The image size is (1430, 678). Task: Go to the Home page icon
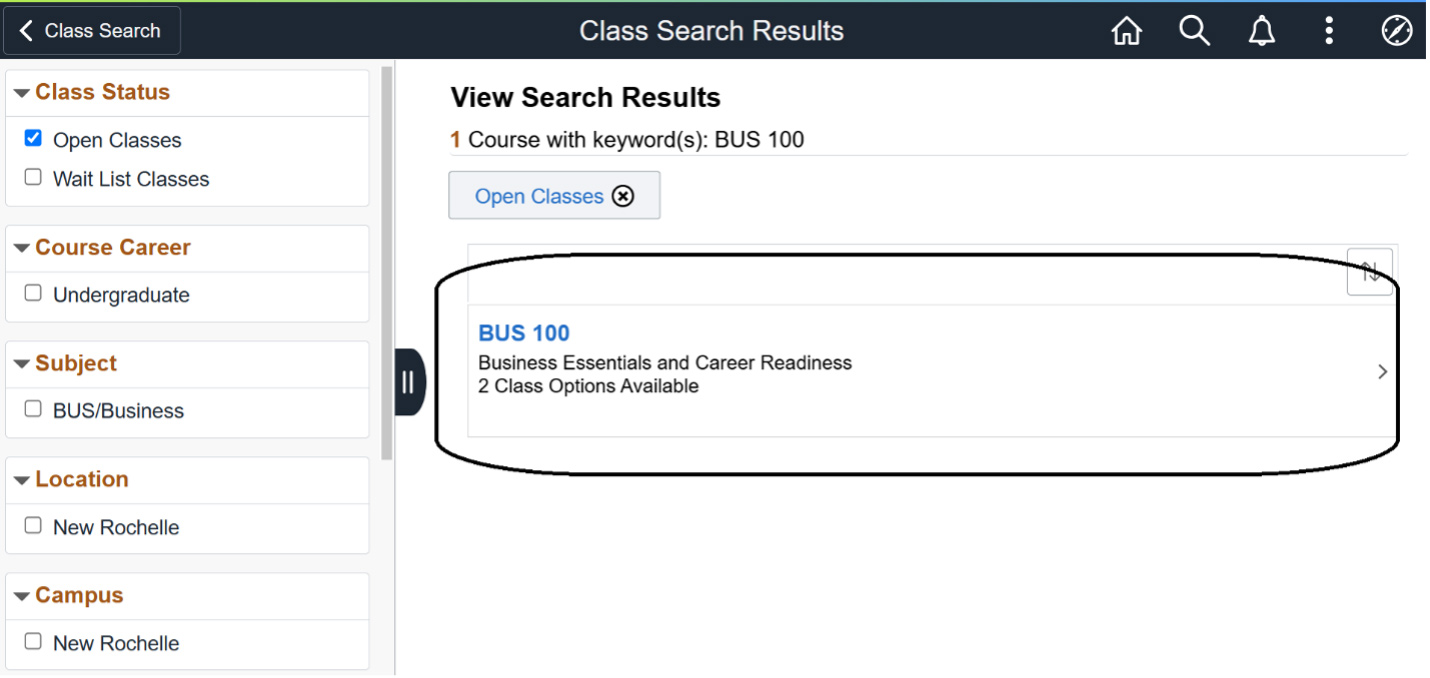(x=1126, y=31)
